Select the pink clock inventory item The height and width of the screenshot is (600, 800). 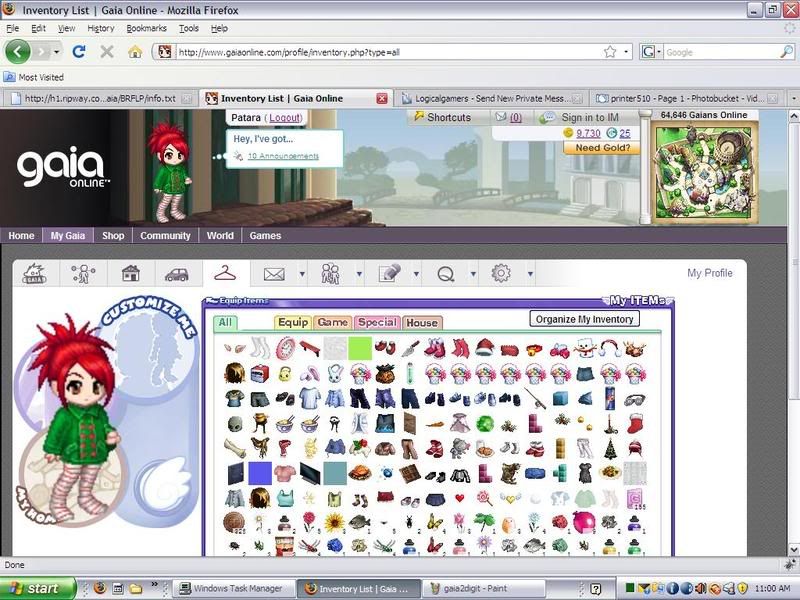click(285, 348)
